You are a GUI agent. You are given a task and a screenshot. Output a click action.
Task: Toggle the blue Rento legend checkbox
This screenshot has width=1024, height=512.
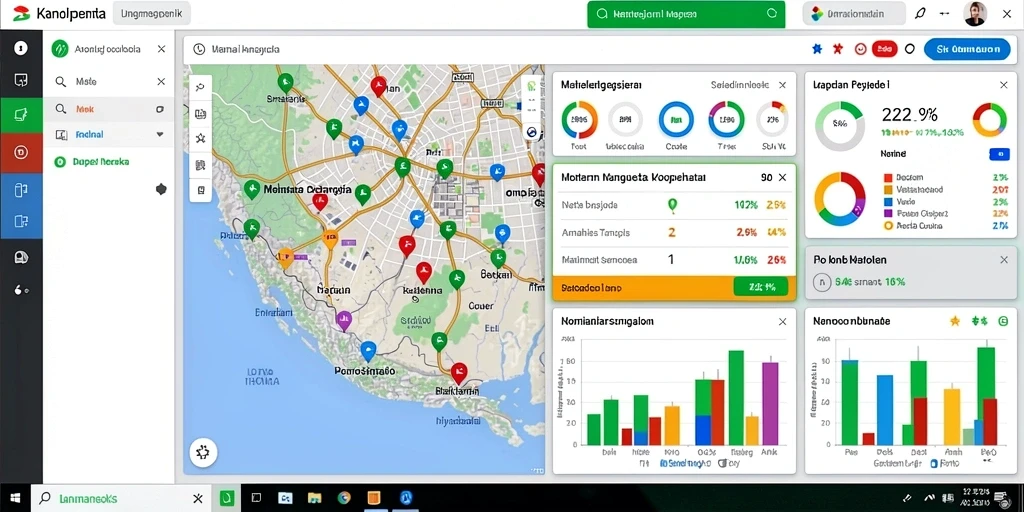pos(933,464)
